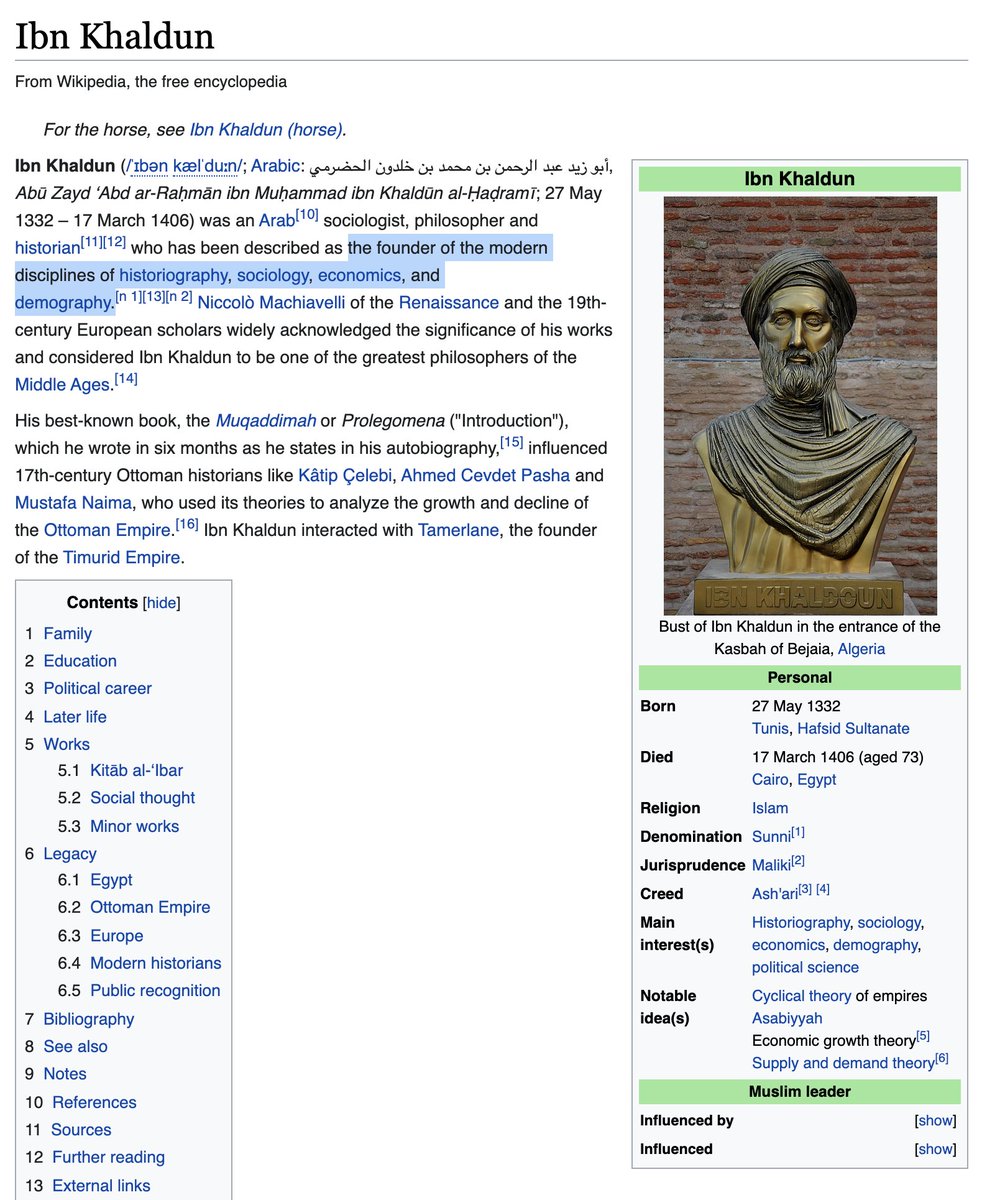The width and height of the screenshot is (982, 1200).
Task: Go to the Political career section
Action: [98, 688]
